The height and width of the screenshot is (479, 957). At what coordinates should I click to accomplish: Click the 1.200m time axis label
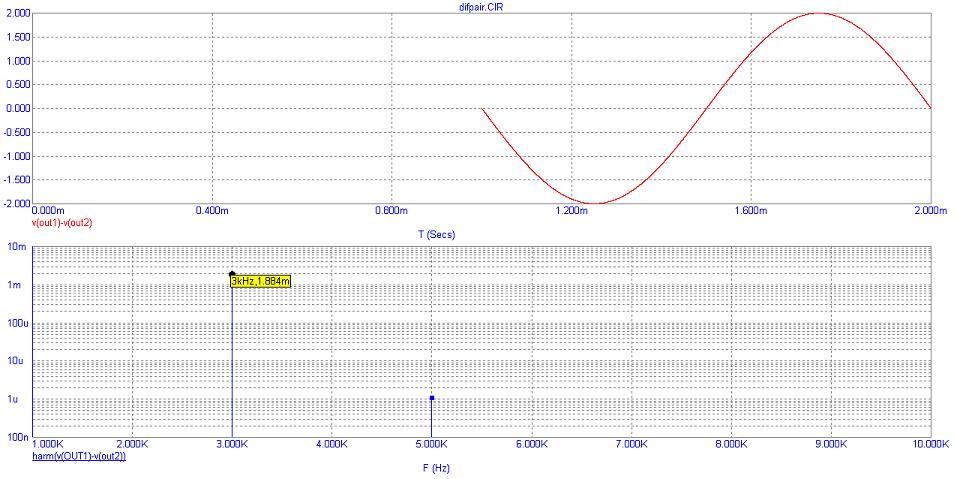(571, 211)
